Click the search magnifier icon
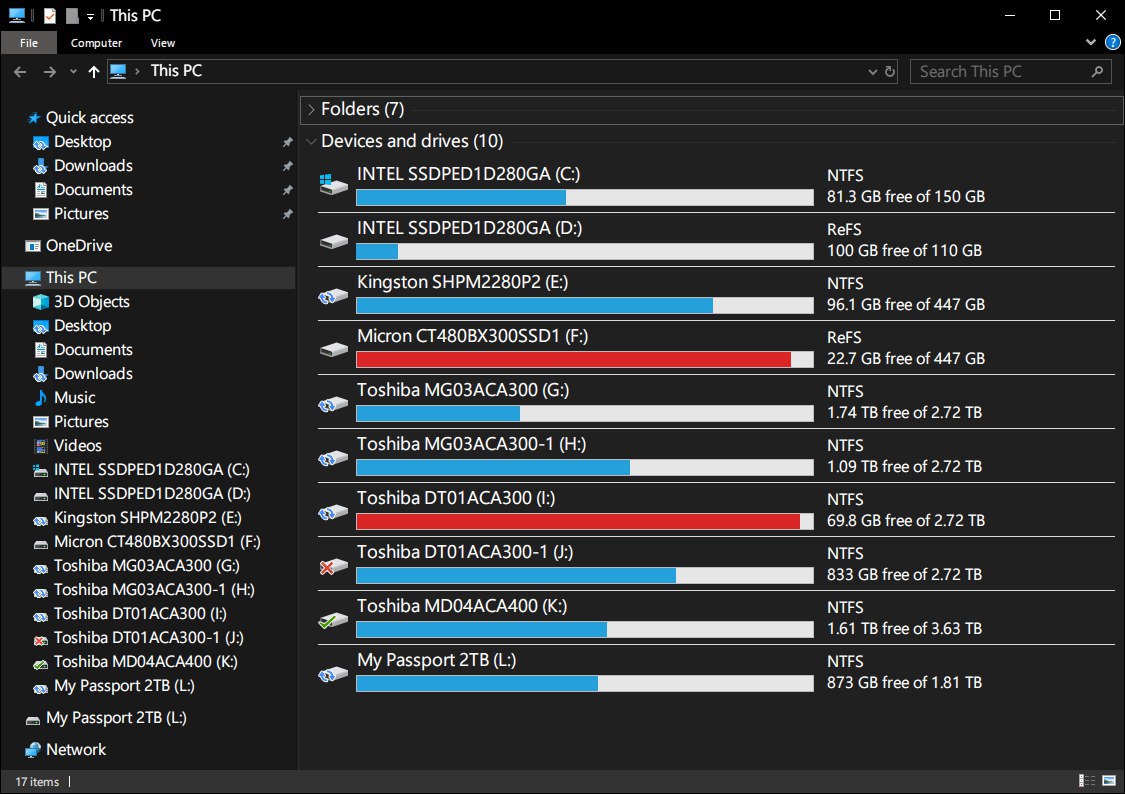1125x794 pixels. (x=1097, y=72)
